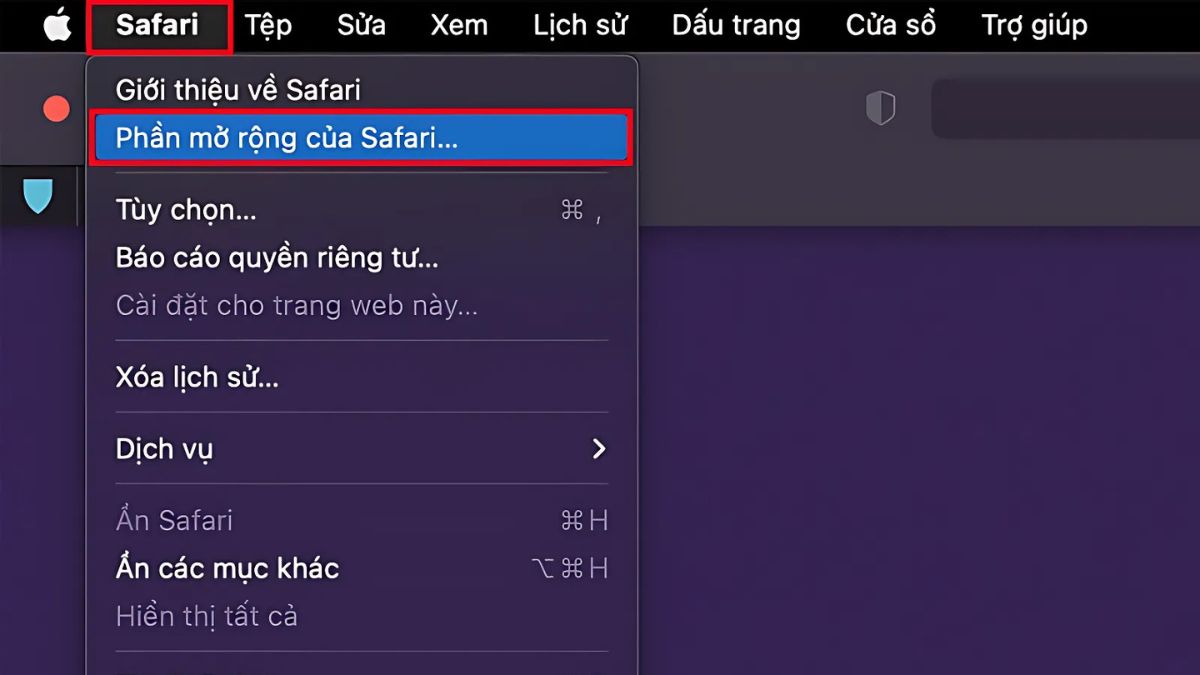Click the privacy shield icon in toolbar
The width and height of the screenshot is (1200, 675).
point(880,108)
